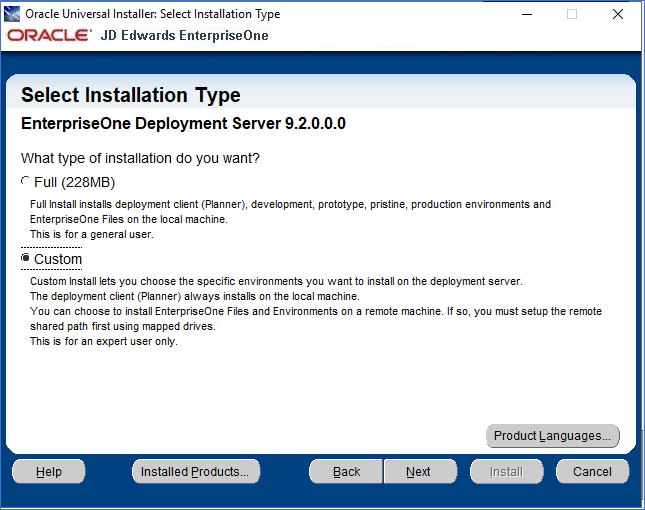Close the installer window
Image resolution: width=645 pixels, height=510 pixels.
(x=617, y=14)
